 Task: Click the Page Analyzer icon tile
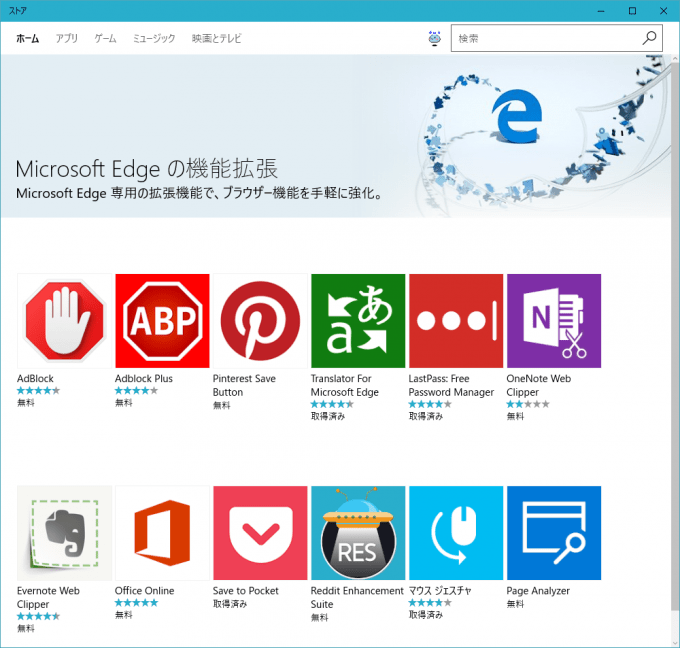pos(554,533)
